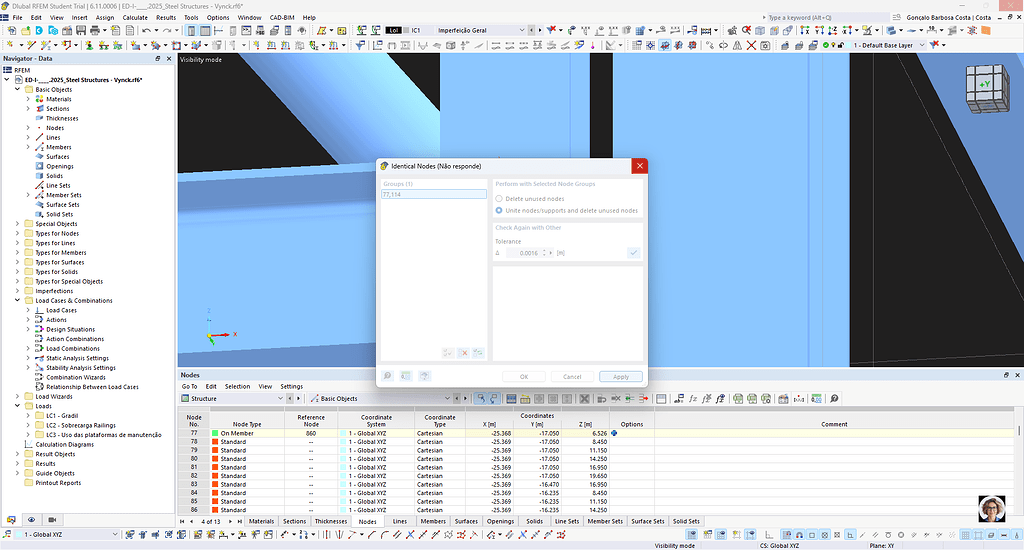The image size is (1024, 550).
Task: Click the Cancel button in dialog
Action: [x=572, y=376]
